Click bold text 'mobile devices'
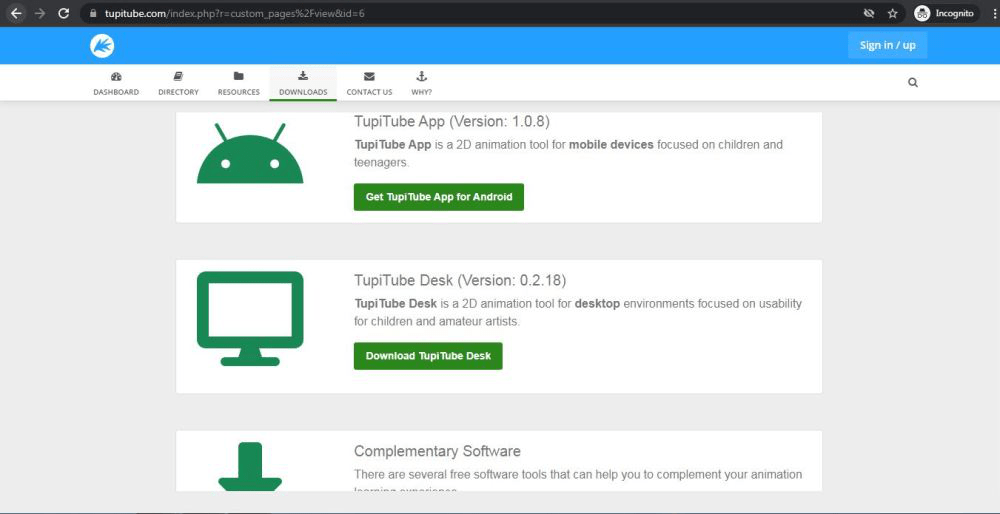The image size is (1000, 514). 611,145
